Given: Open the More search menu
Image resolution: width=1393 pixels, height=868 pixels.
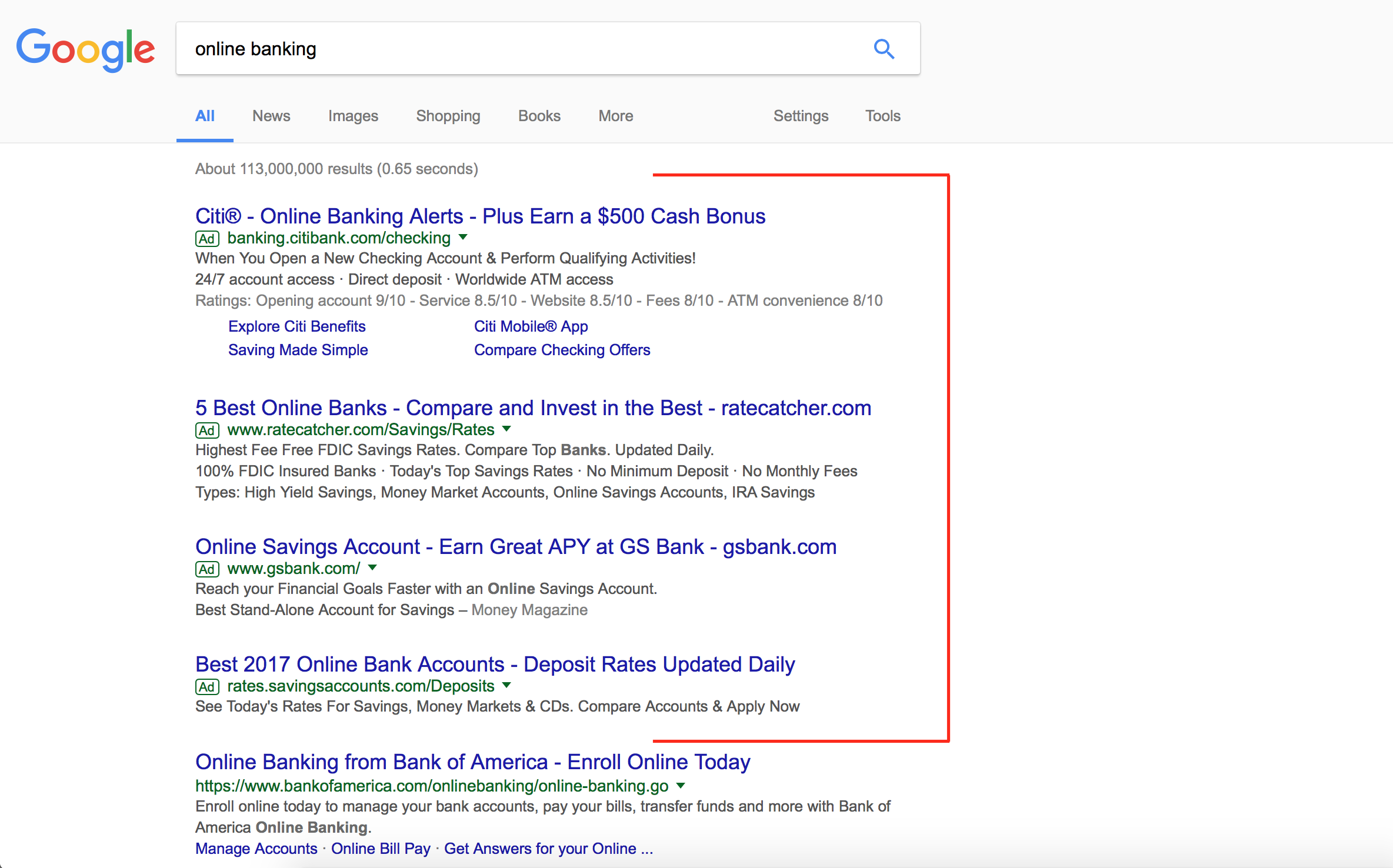Looking at the screenshot, I should point(616,116).
